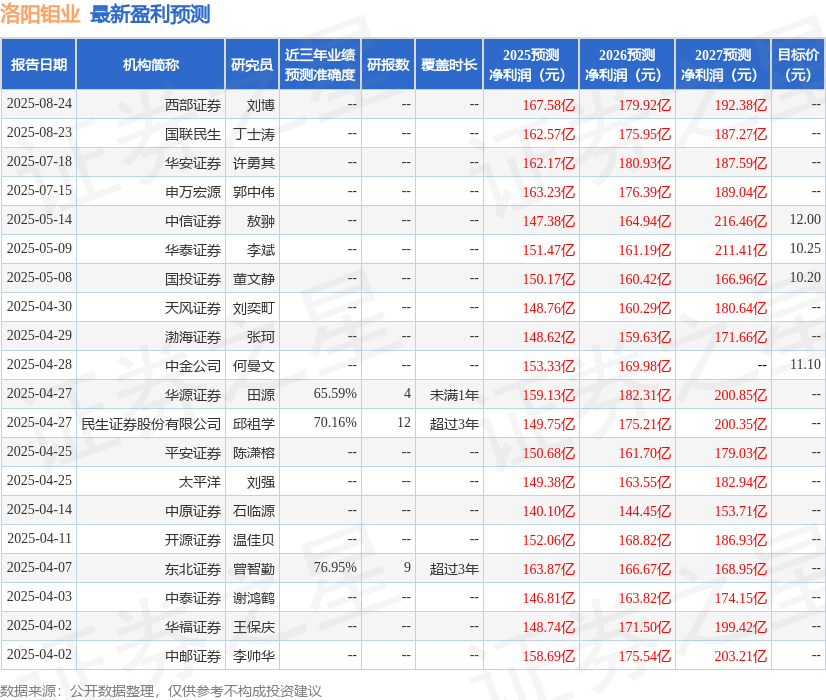Click the 70.16% accuracy value
826x700 pixels.
pyautogui.click(x=335, y=422)
